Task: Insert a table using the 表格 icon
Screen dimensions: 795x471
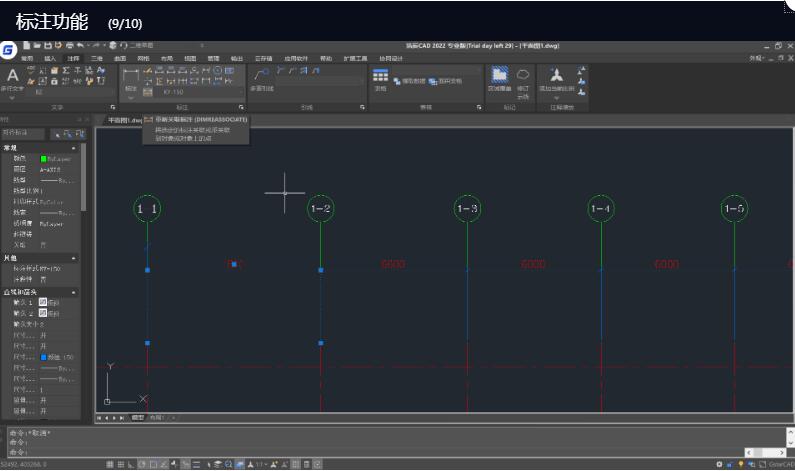Action: coord(380,79)
